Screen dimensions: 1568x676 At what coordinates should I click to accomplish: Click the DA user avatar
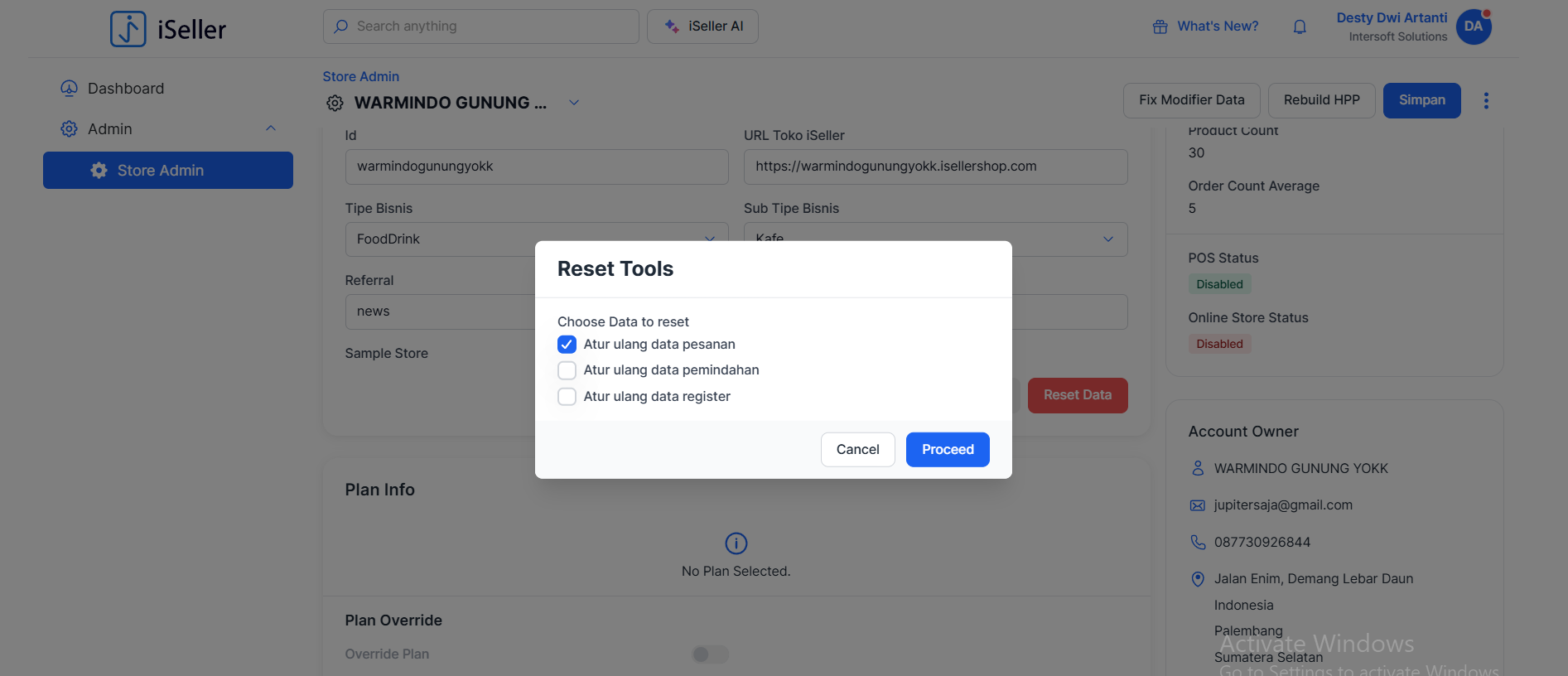pos(1473,27)
